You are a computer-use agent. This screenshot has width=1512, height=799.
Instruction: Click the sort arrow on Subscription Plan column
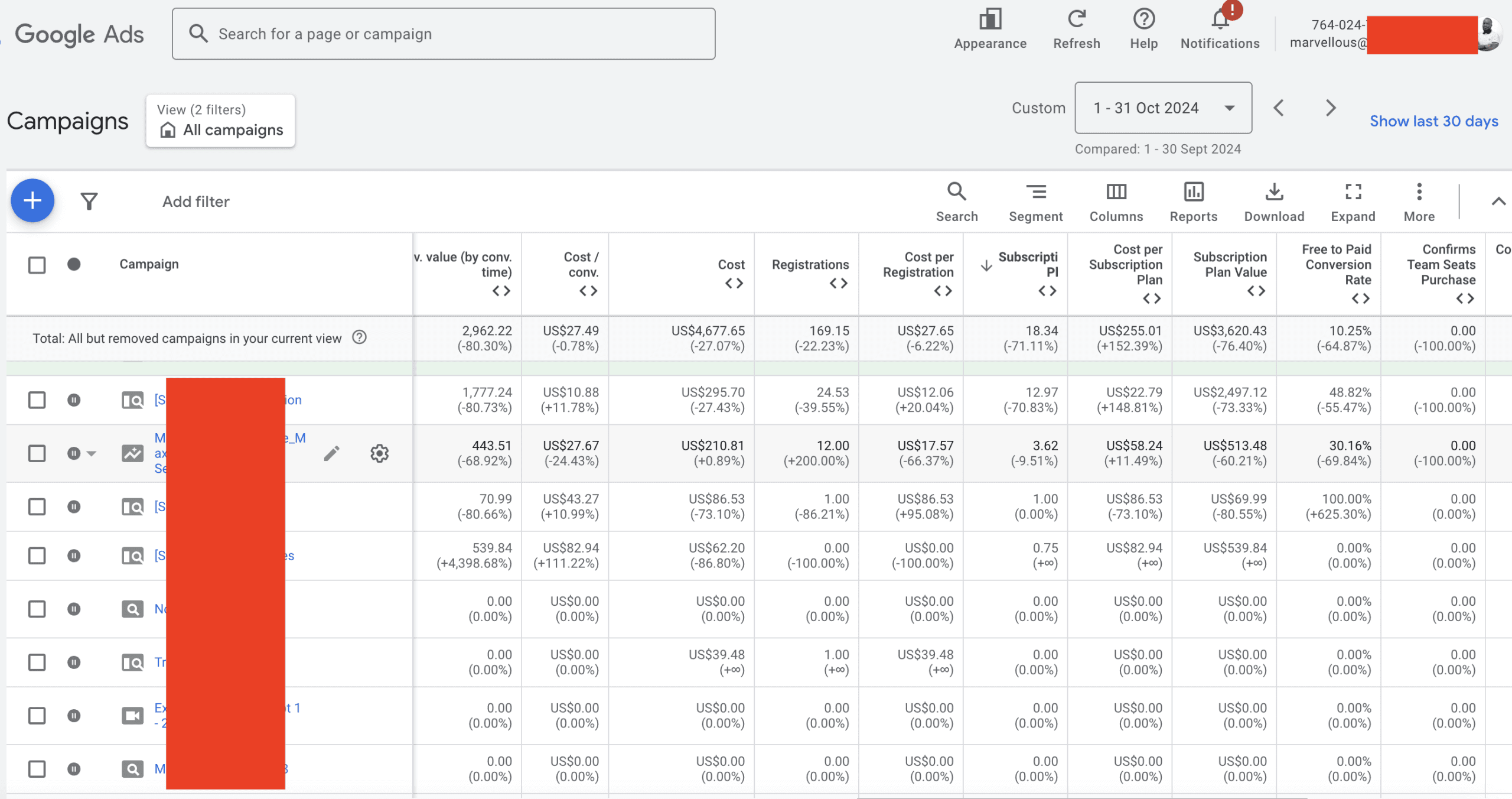(986, 265)
